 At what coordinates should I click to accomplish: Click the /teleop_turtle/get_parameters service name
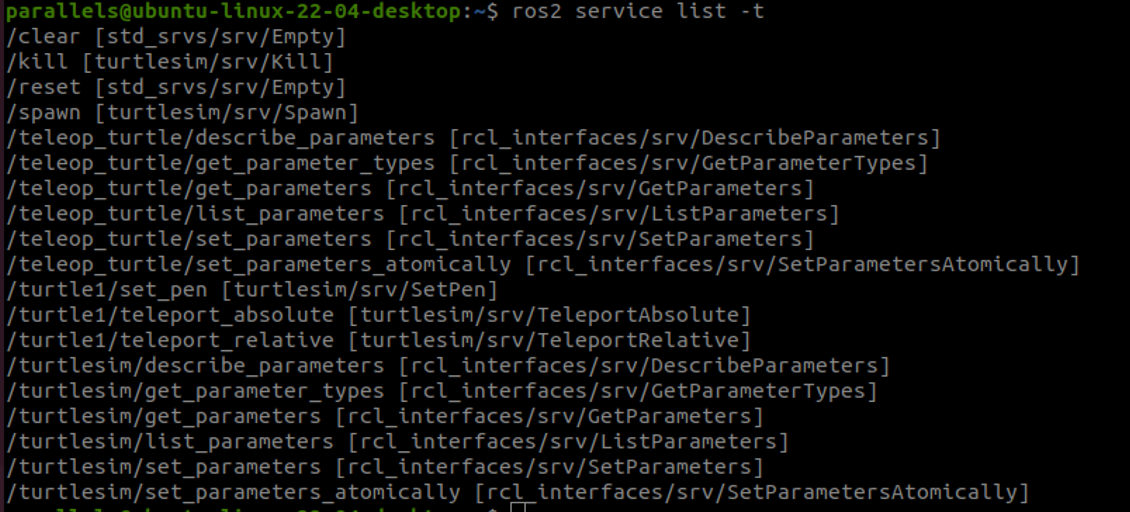pos(189,188)
